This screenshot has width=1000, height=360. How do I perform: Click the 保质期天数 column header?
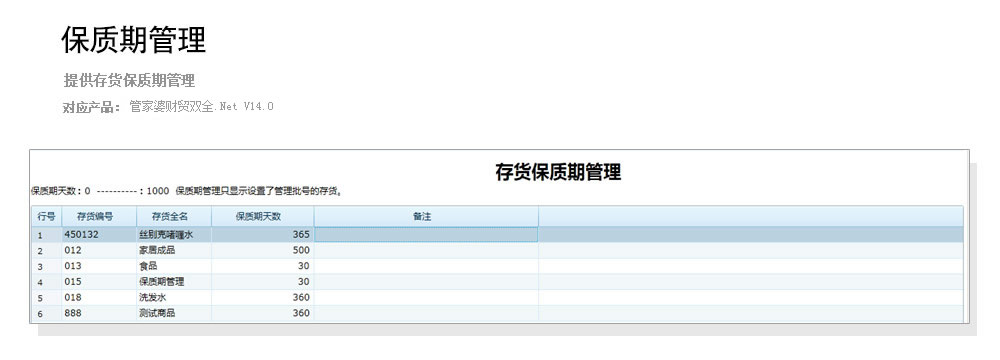coord(262,216)
